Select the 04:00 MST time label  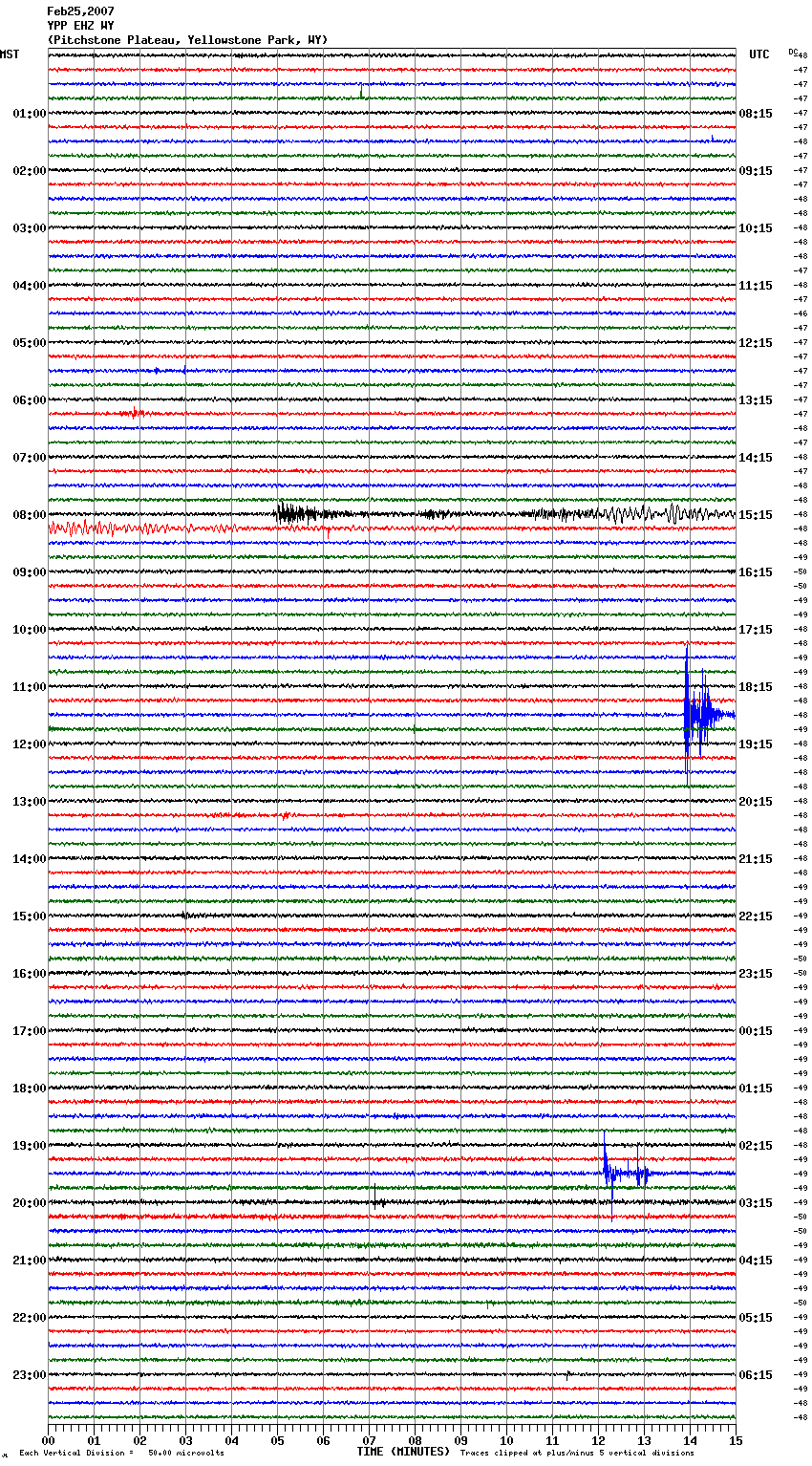click(30, 286)
